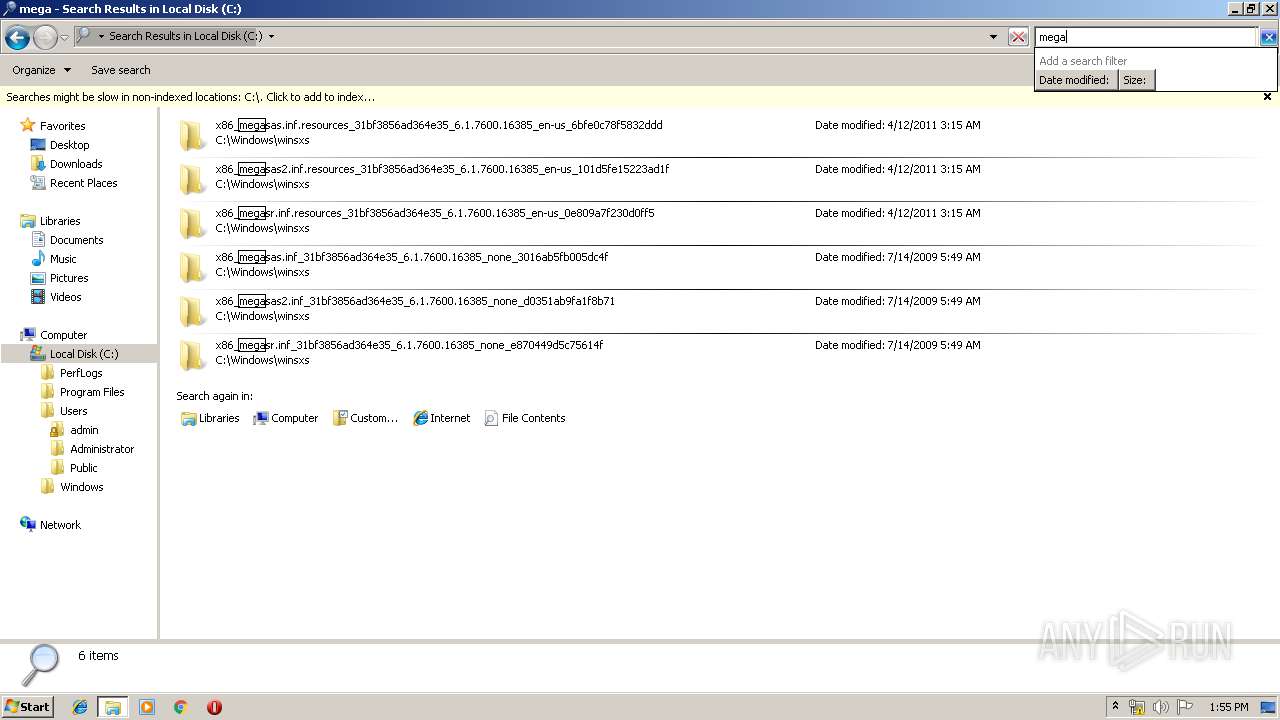
Task: Select Local Disk (C:) in tree
Action: point(84,354)
